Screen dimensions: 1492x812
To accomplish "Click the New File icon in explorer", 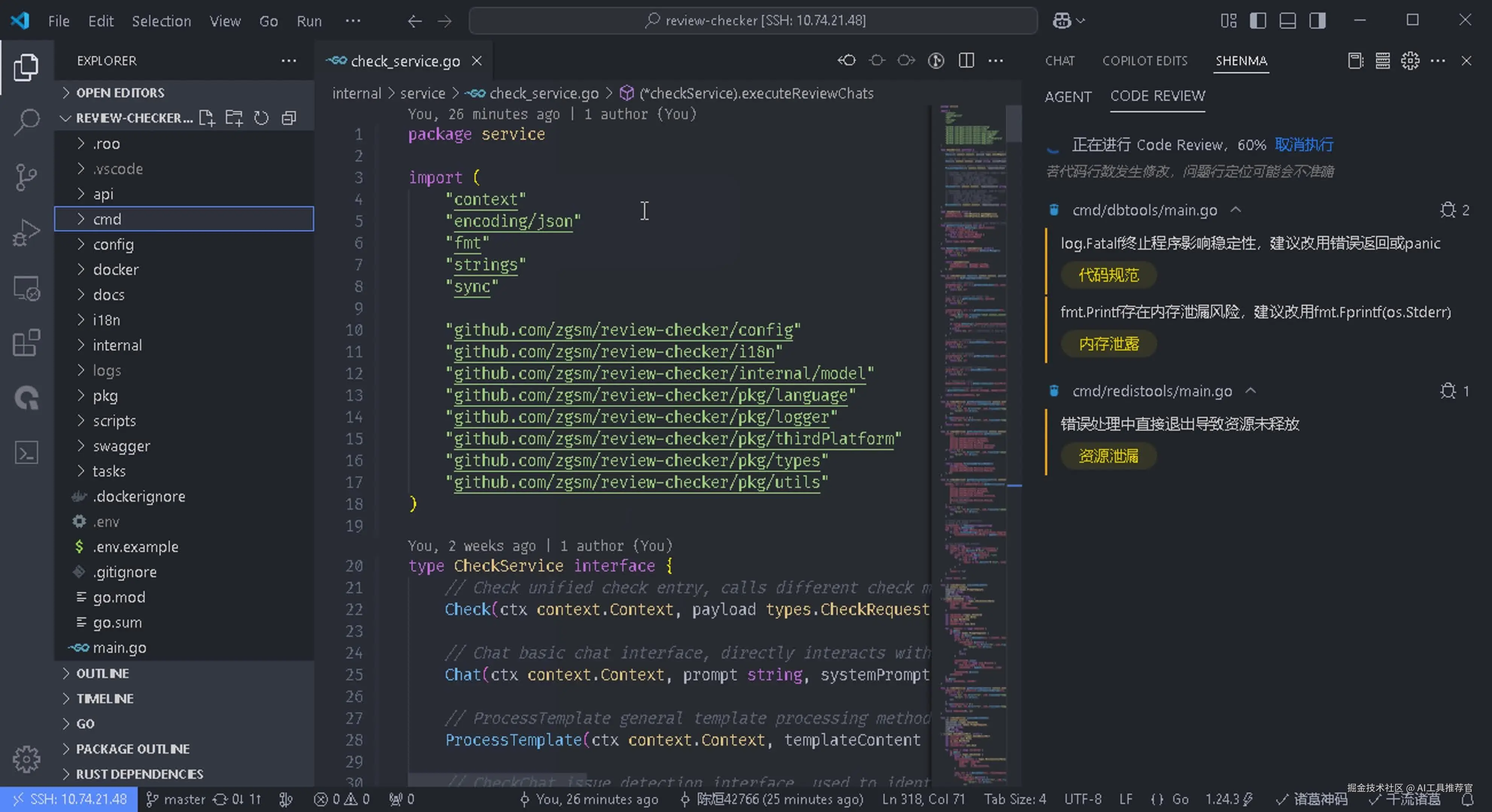I will 207,118.
